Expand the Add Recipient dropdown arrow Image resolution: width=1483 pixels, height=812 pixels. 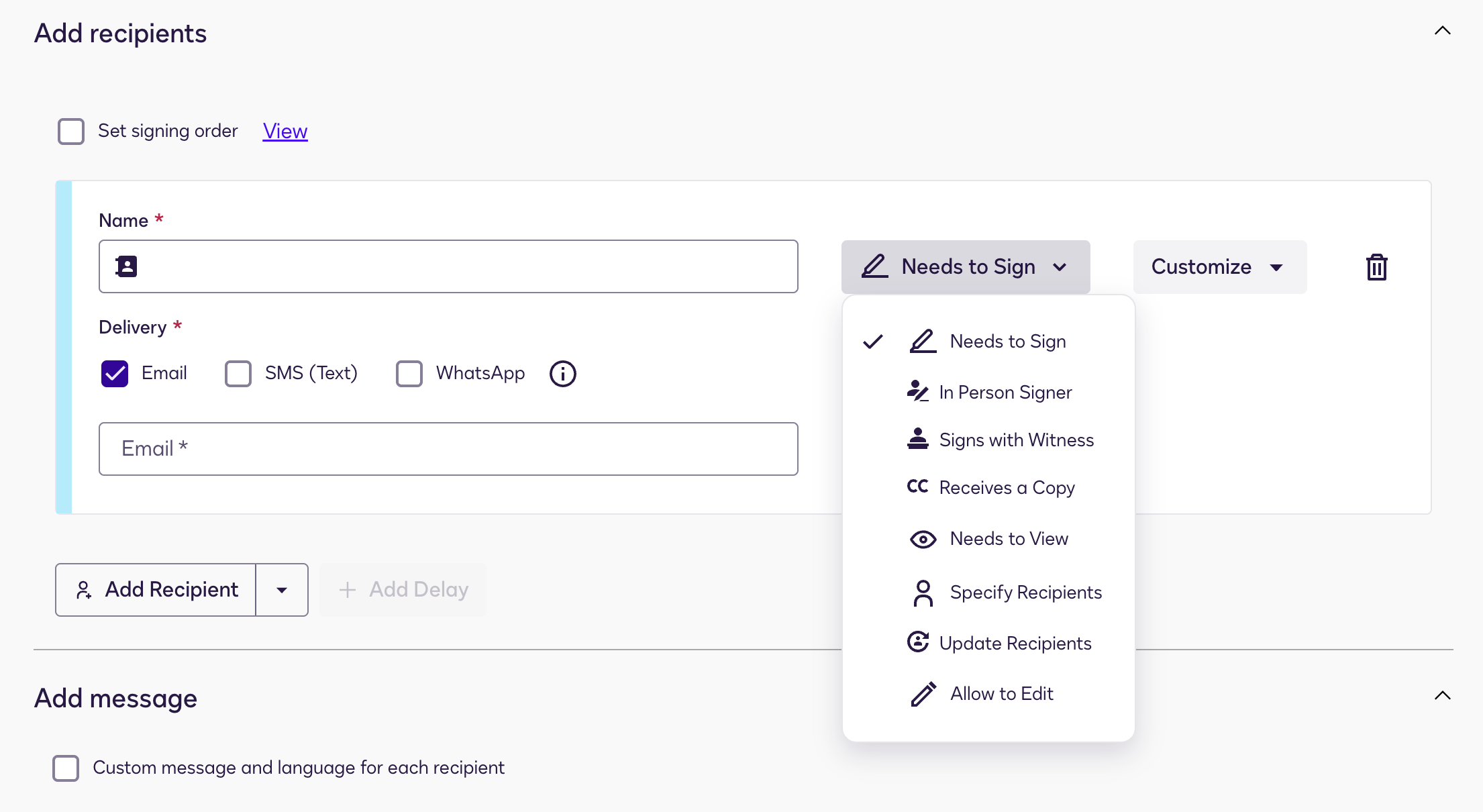pos(282,590)
